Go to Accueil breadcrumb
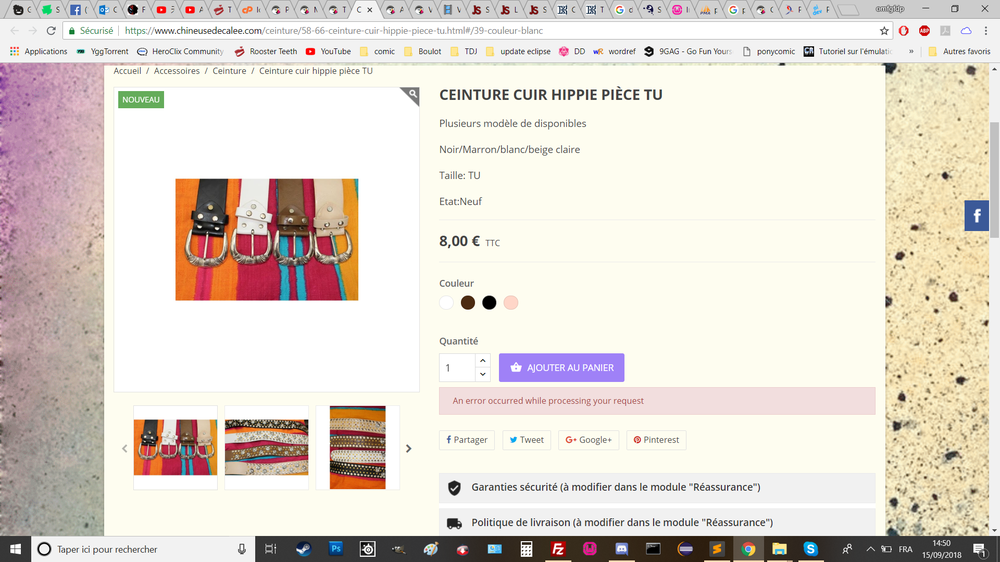This screenshot has width=1000, height=562. tap(127, 71)
